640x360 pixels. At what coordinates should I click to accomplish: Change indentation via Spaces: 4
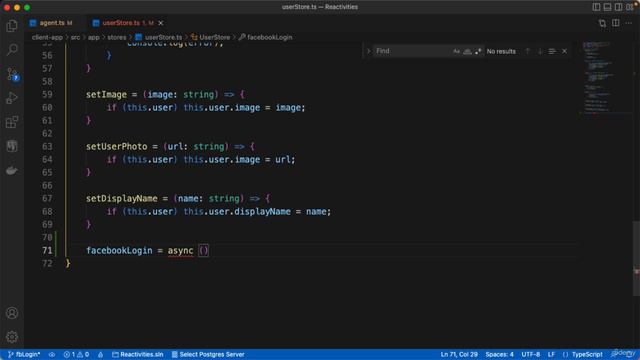(x=499, y=354)
